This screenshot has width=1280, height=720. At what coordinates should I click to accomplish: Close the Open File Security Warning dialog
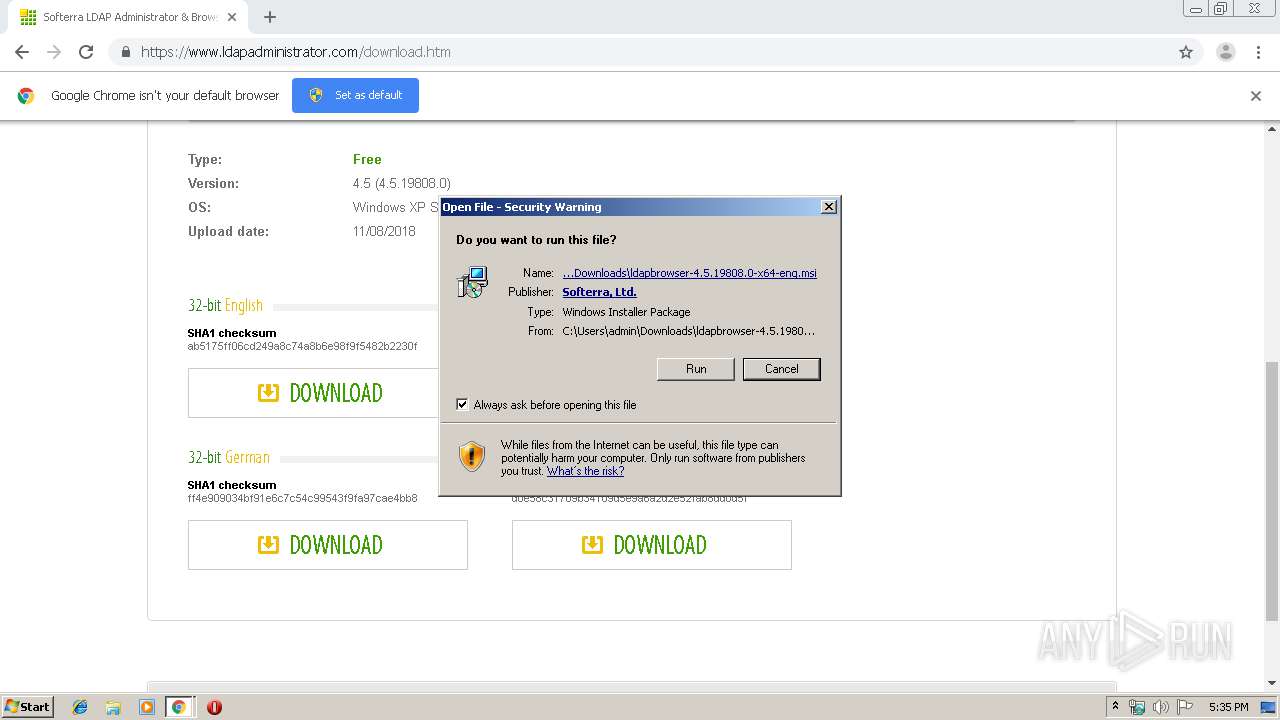[828, 207]
